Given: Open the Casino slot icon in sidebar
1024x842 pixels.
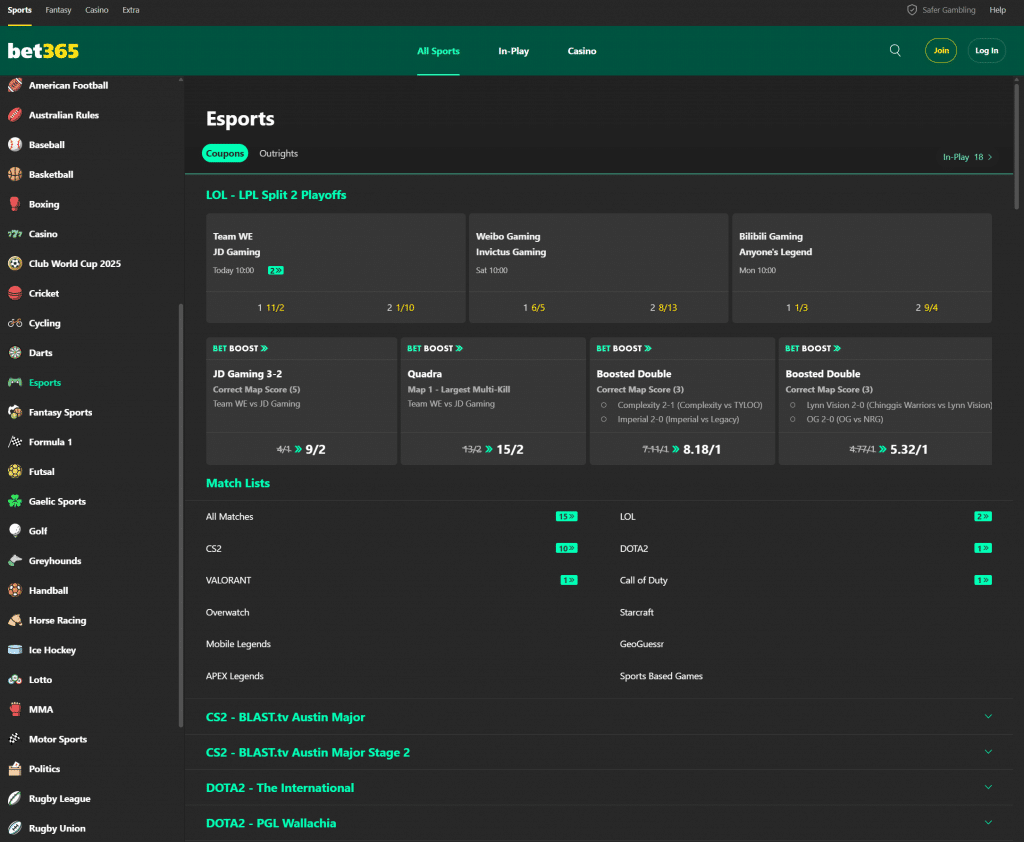Looking at the screenshot, I should pyautogui.click(x=15, y=234).
